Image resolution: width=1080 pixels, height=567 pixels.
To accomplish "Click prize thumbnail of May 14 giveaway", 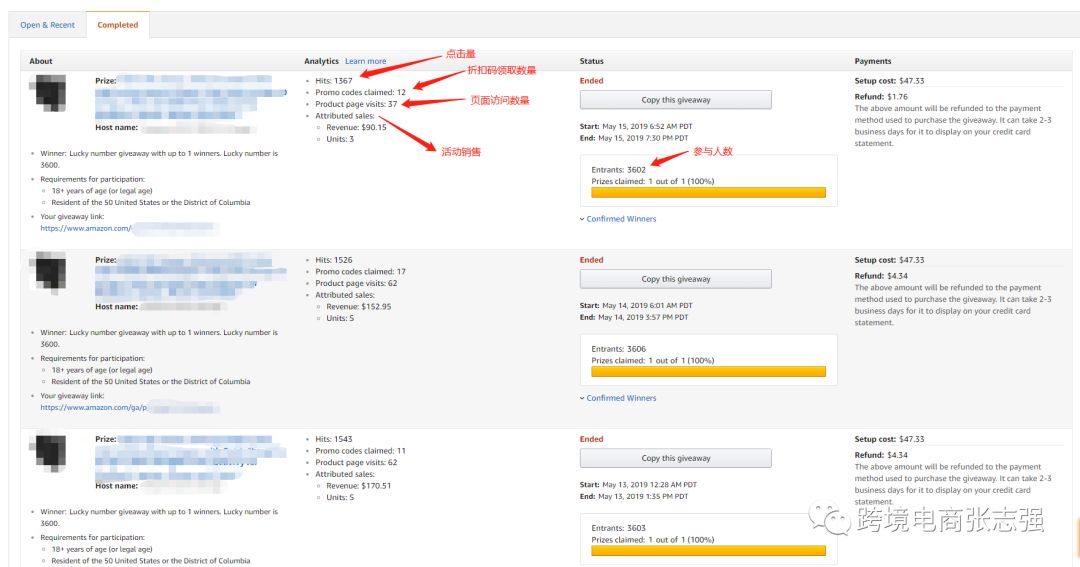I will 49,271.
